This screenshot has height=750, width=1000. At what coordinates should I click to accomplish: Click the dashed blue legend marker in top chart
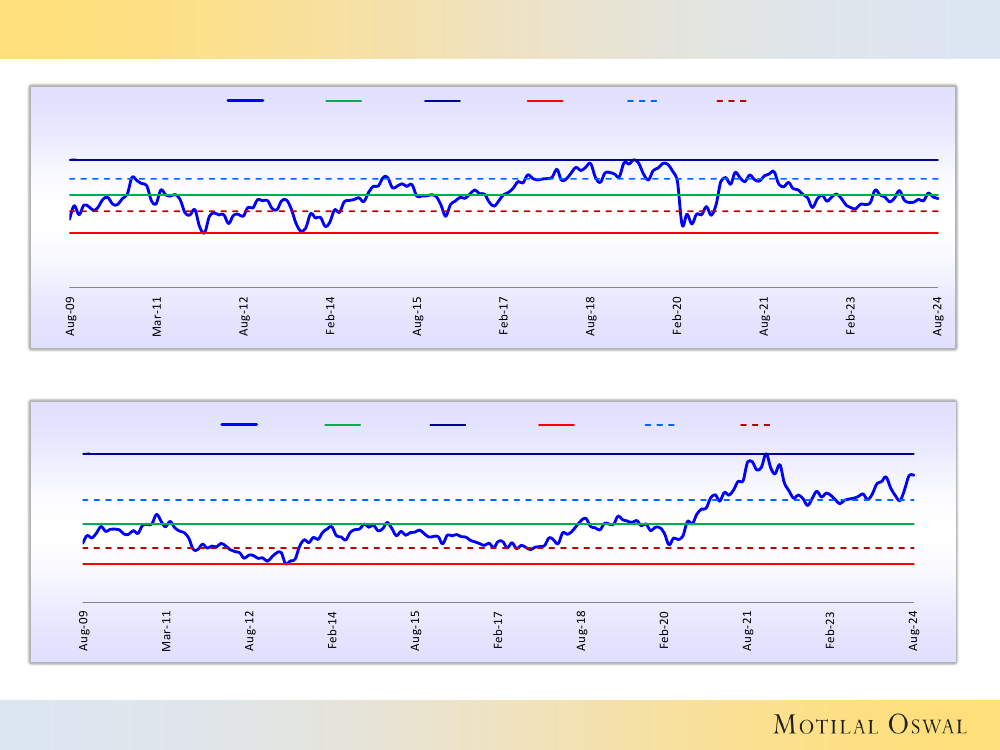642,101
